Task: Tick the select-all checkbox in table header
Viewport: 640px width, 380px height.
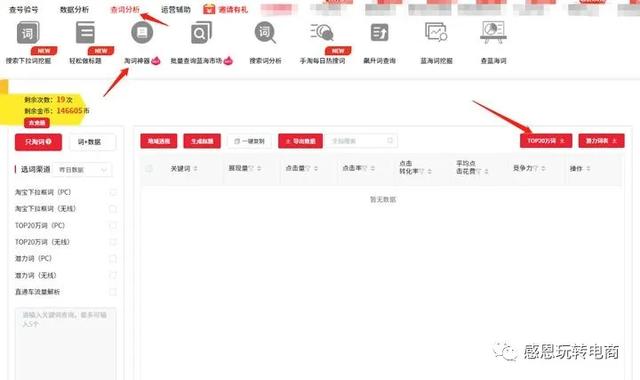Action: (x=149, y=168)
